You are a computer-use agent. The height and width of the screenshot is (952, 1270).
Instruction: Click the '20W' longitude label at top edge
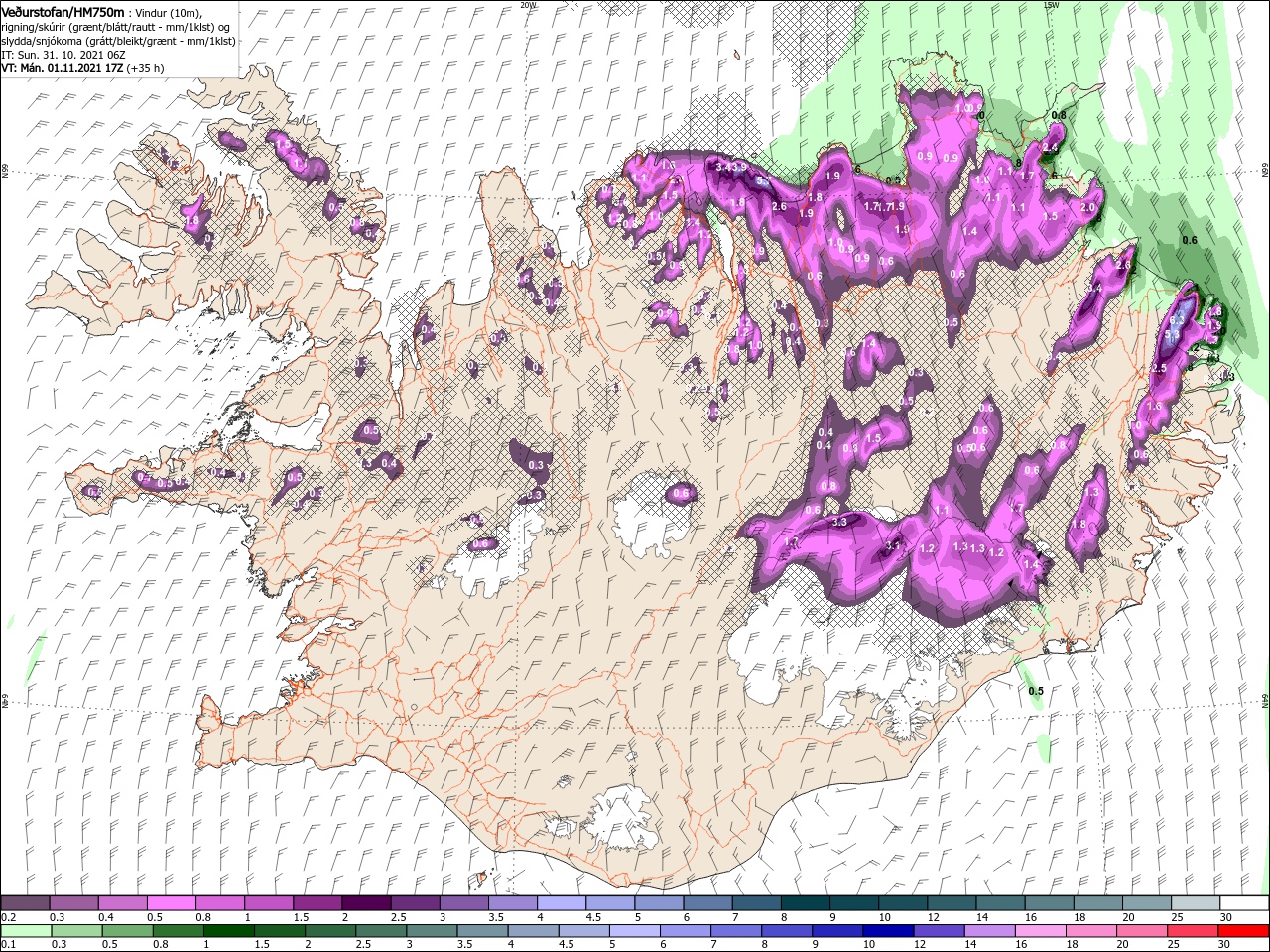528,5
